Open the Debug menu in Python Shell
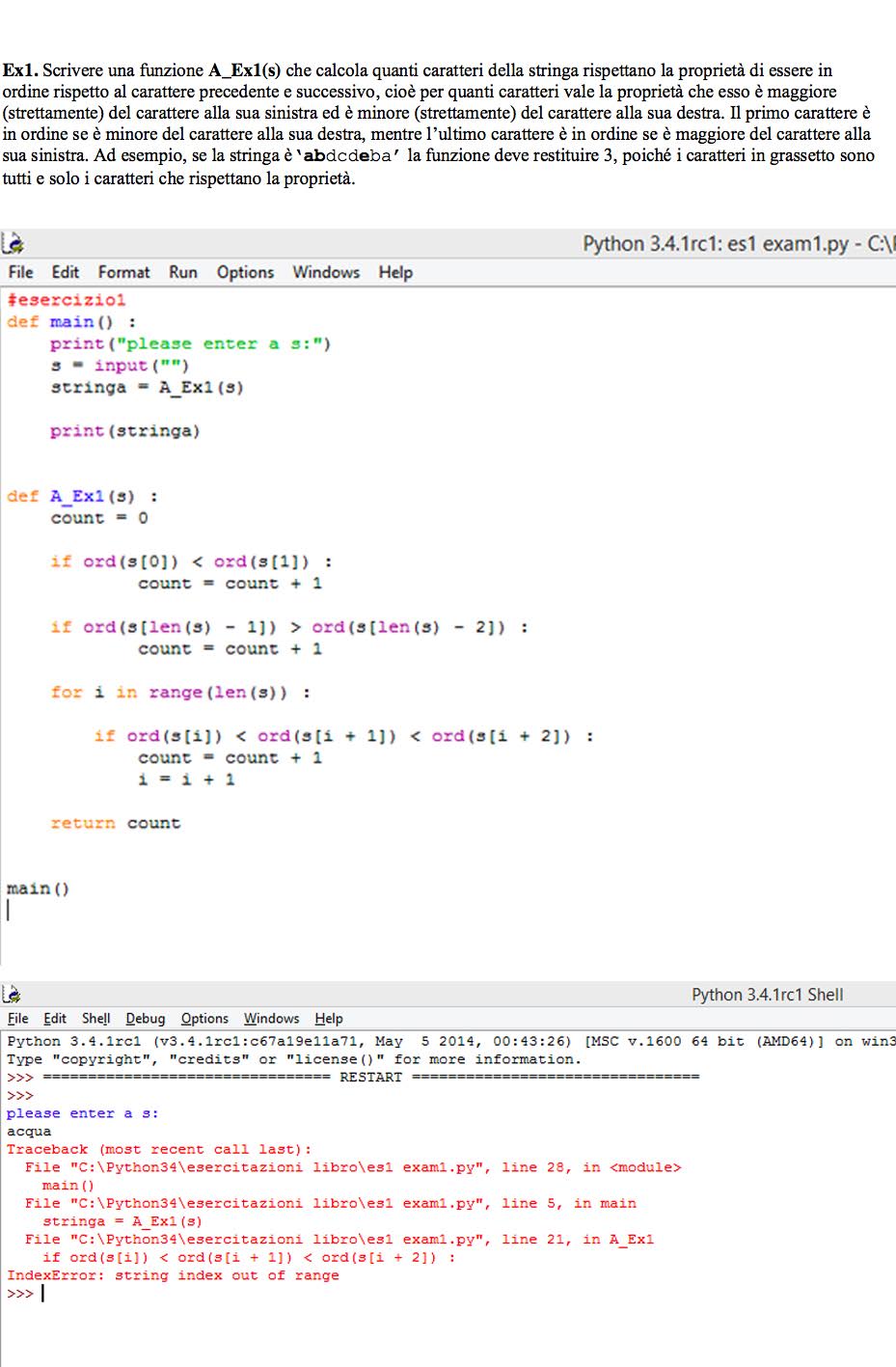Screen dimensions: 896x1367 pos(145,1018)
